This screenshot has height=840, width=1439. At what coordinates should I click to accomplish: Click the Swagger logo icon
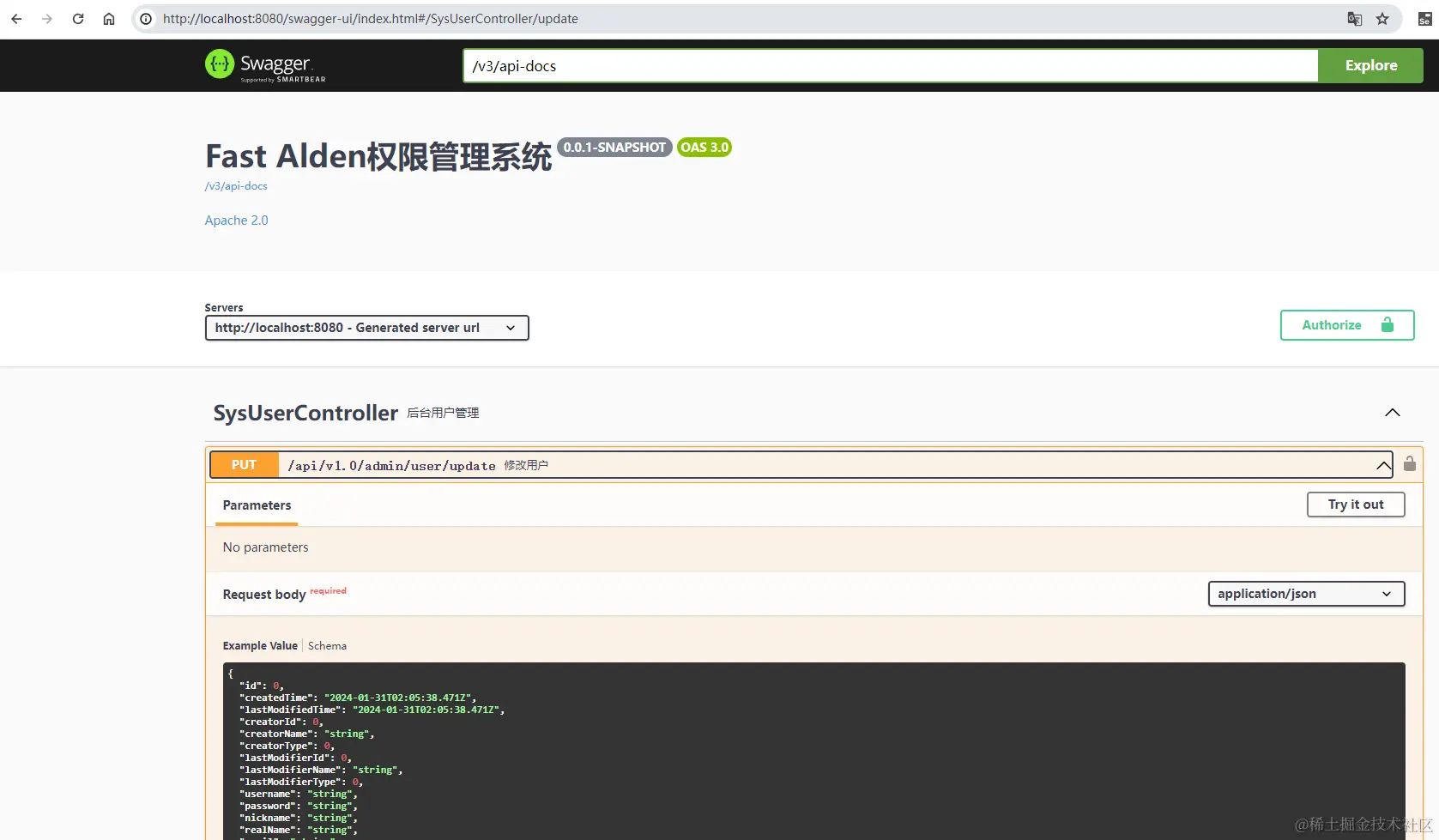tap(220, 64)
